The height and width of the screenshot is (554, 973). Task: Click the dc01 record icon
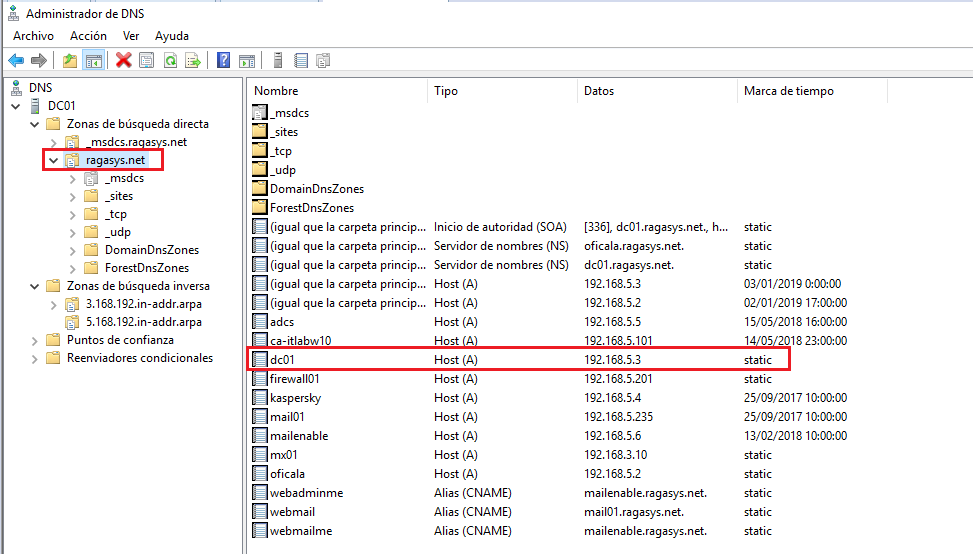[x=260, y=359]
